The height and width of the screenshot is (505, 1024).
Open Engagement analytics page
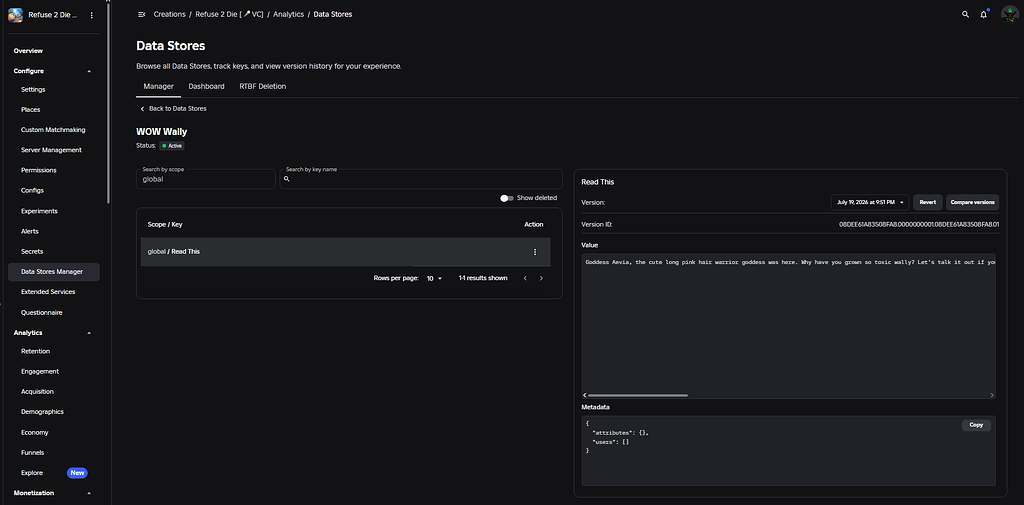coord(40,371)
